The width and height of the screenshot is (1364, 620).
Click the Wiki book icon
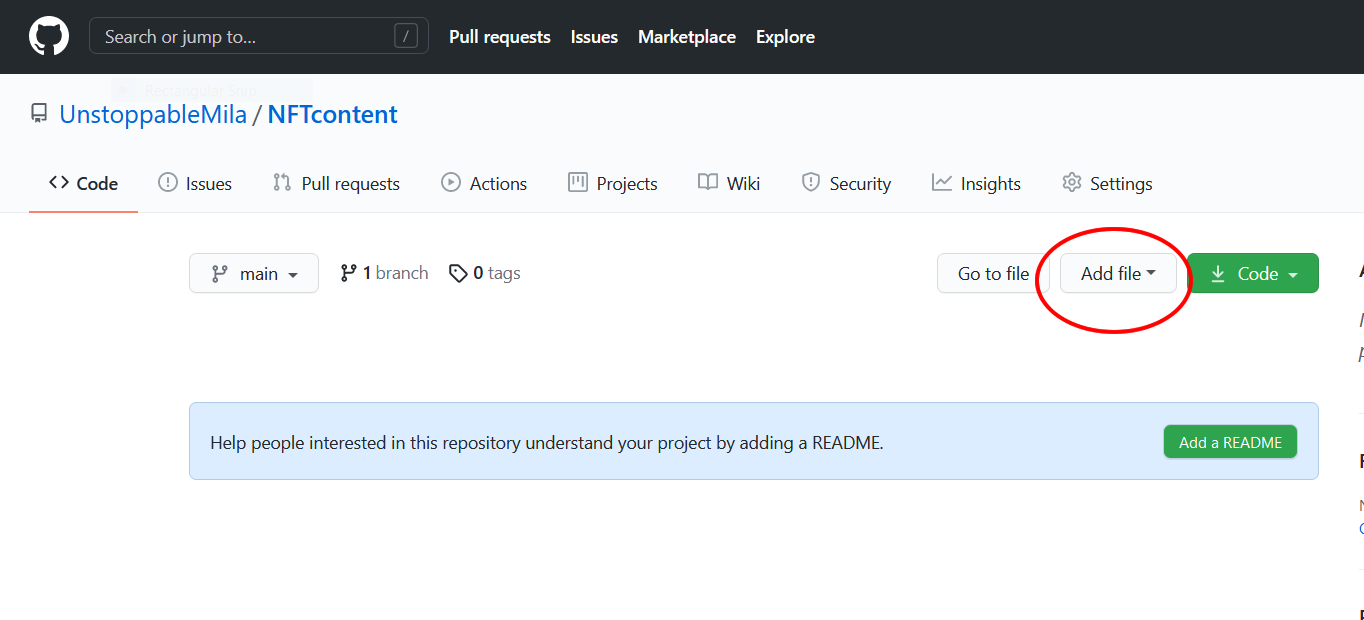click(x=708, y=183)
